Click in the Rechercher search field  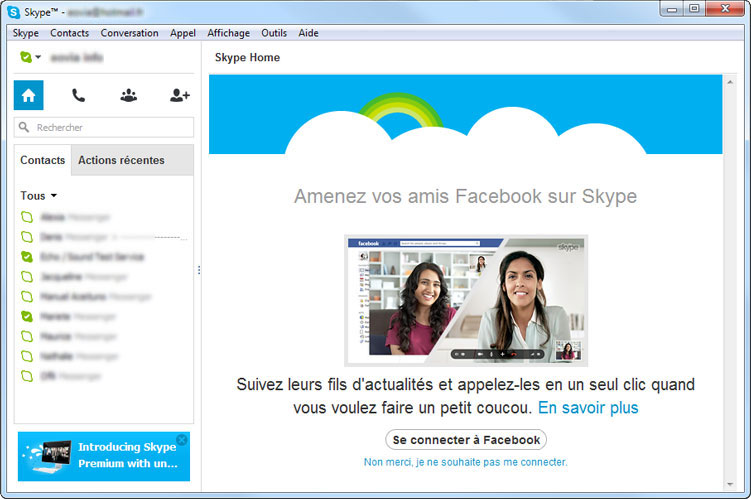104,127
